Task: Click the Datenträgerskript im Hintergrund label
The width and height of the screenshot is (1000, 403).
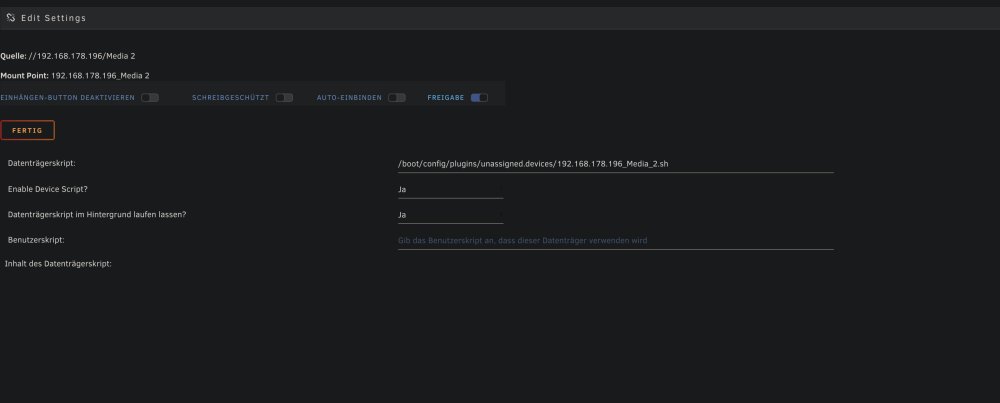Action: pos(97,215)
